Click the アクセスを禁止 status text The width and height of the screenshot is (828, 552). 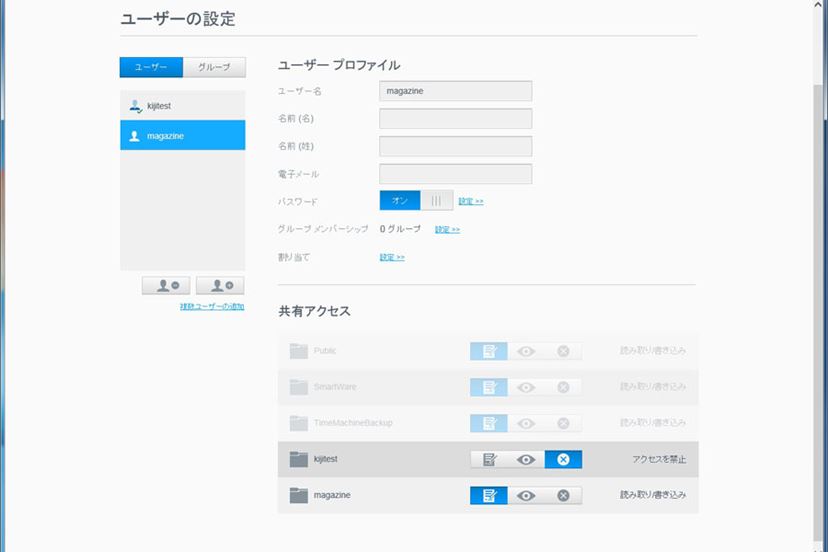pos(659,460)
